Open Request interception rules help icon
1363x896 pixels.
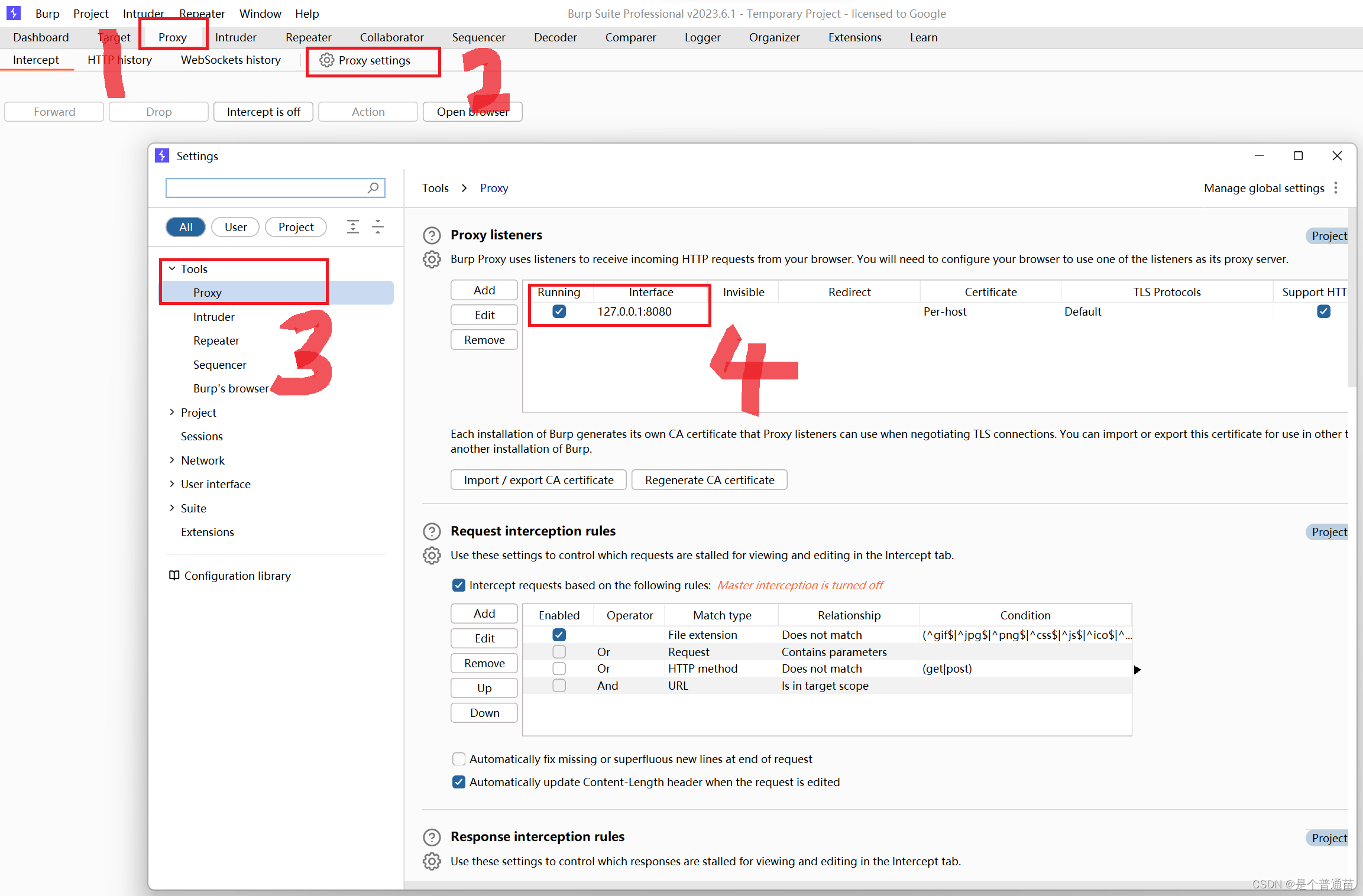(432, 531)
